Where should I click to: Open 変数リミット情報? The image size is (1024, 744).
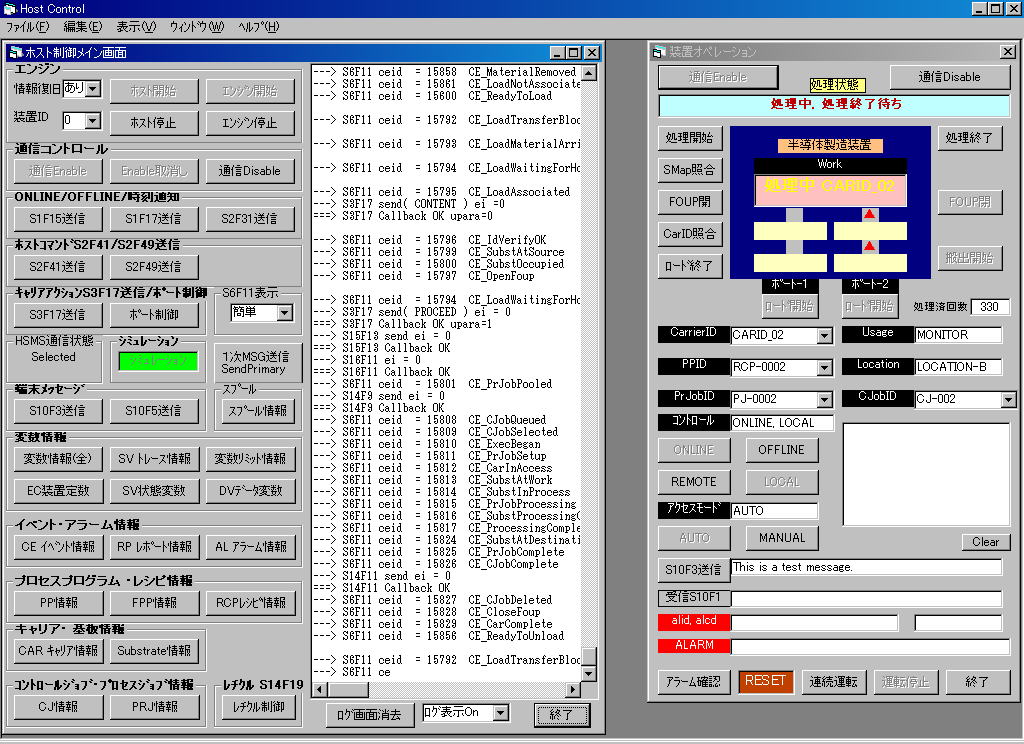point(249,459)
